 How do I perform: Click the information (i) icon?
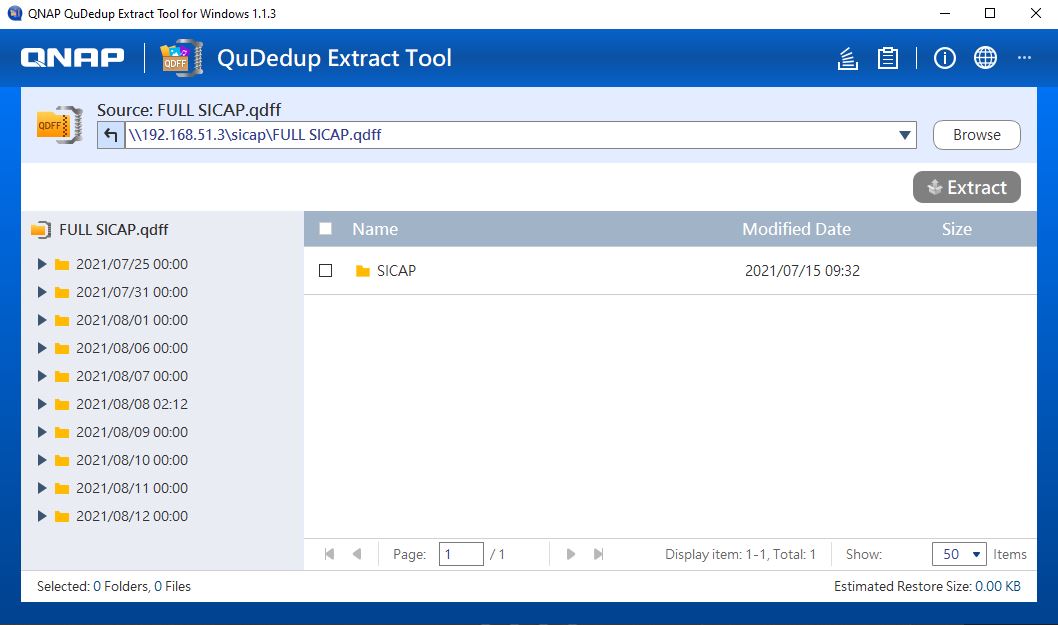click(x=945, y=59)
